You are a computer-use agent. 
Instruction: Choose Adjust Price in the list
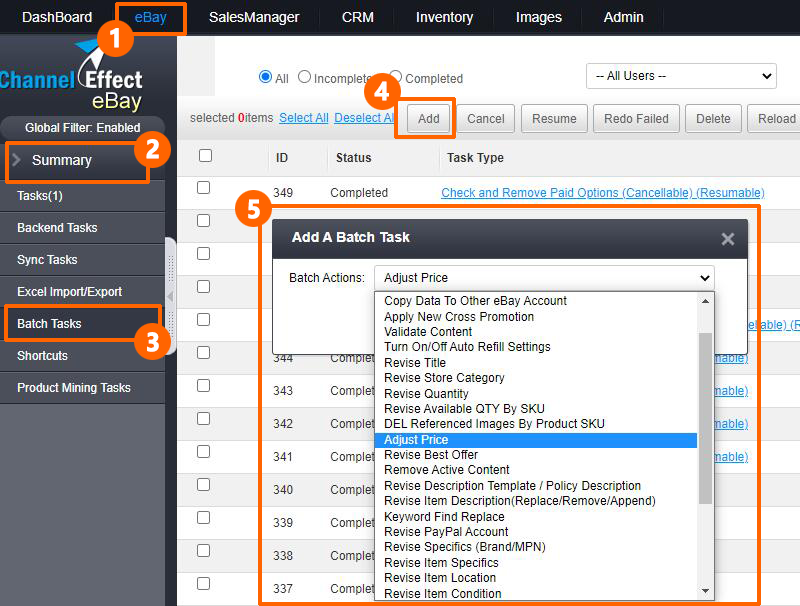(x=536, y=440)
